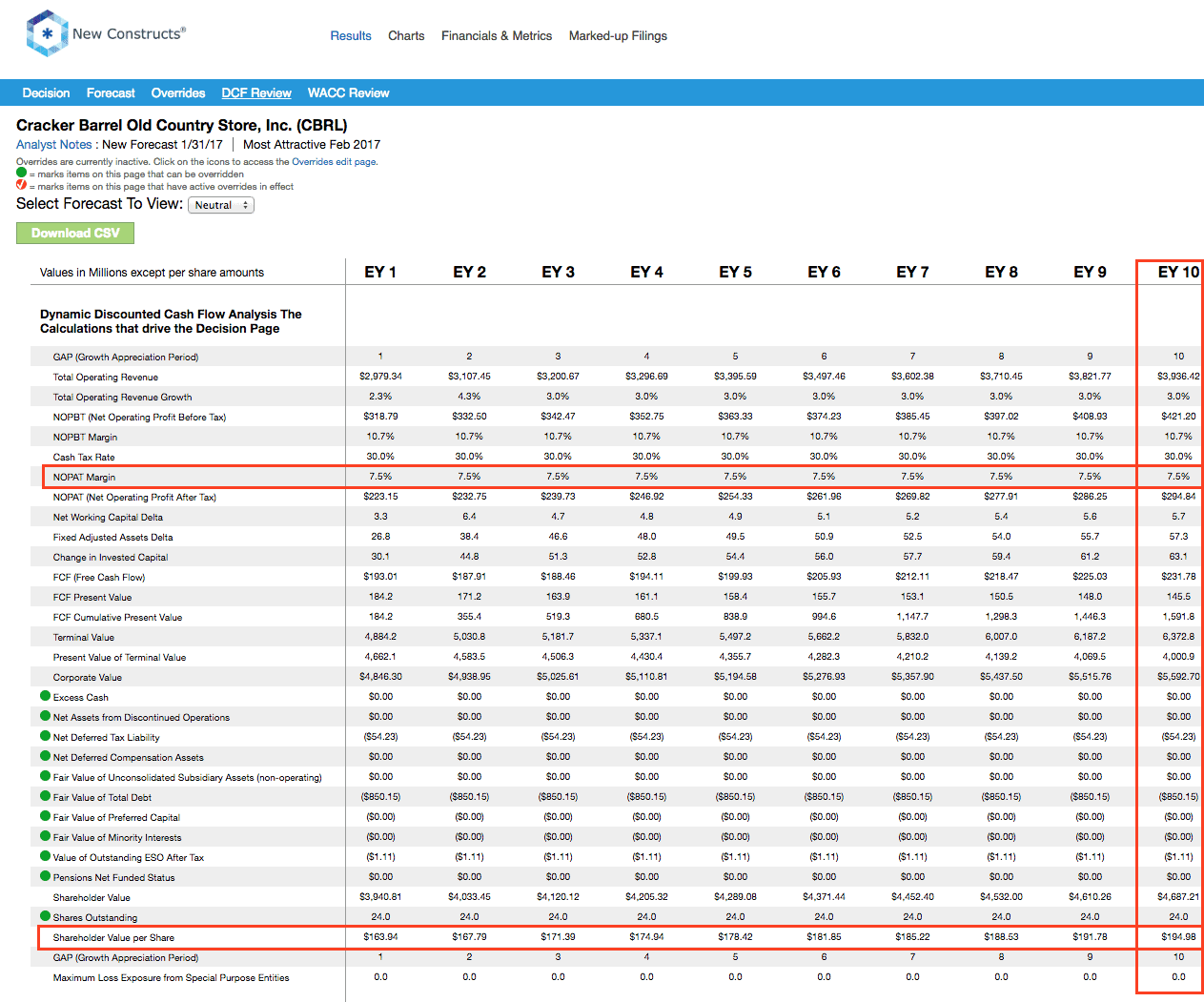Click the Present Value of Terminal Value label
Screen dimensions: 1204x1002
pos(120,658)
